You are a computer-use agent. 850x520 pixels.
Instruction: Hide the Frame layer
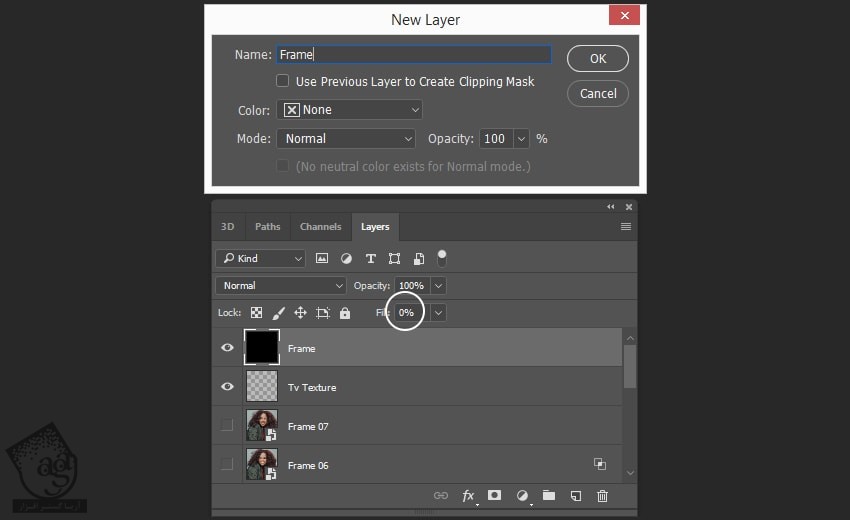tap(228, 348)
